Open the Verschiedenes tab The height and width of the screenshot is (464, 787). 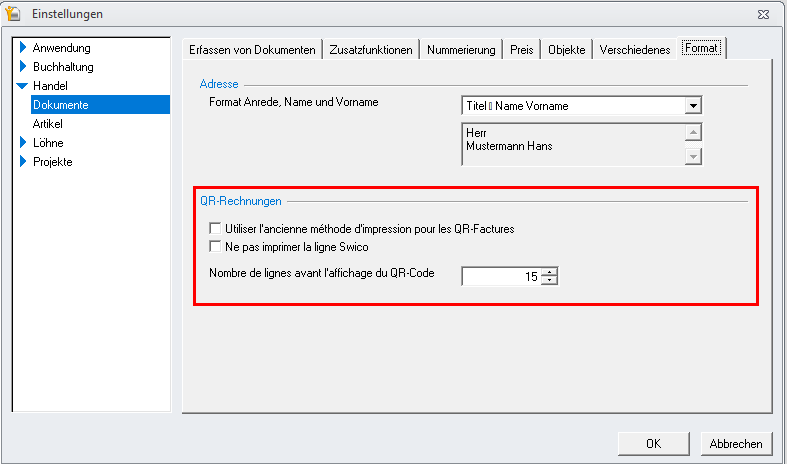(634, 50)
